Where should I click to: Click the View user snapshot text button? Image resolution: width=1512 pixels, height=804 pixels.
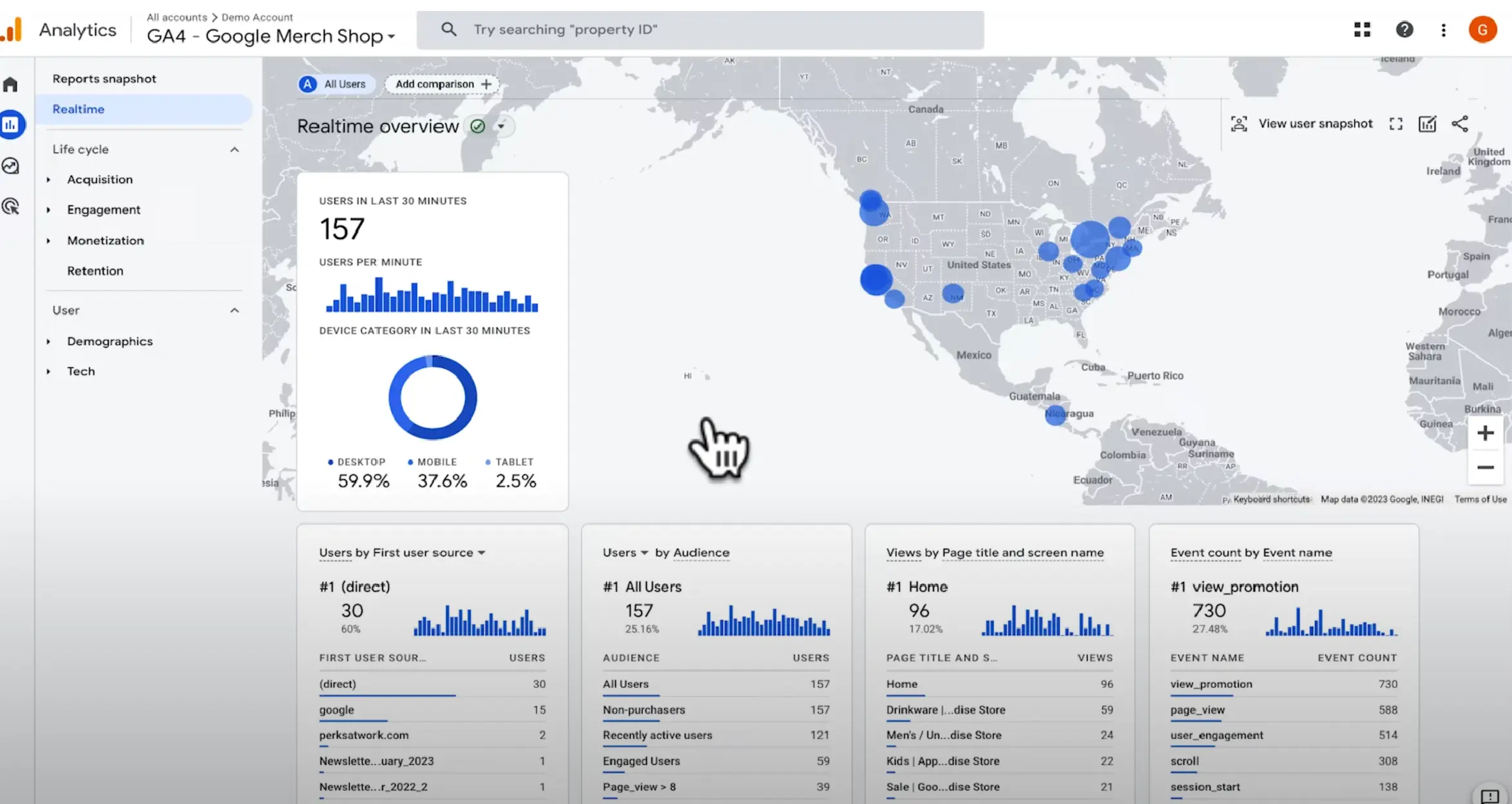(x=1316, y=124)
